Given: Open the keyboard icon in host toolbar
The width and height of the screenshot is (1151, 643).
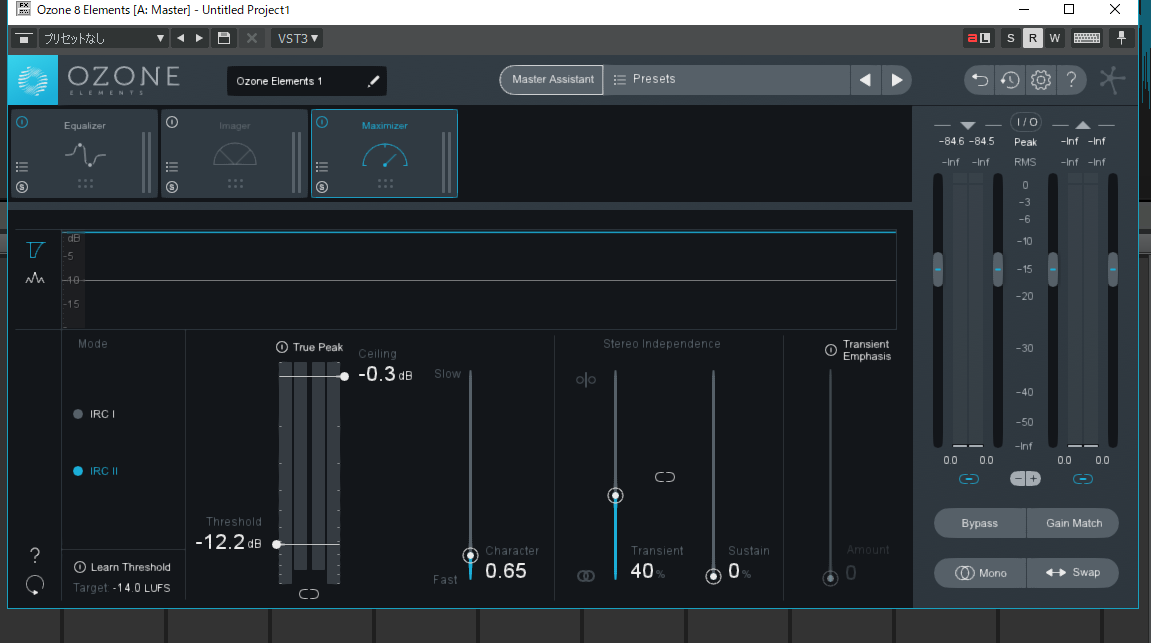Looking at the screenshot, I should coord(1087,38).
